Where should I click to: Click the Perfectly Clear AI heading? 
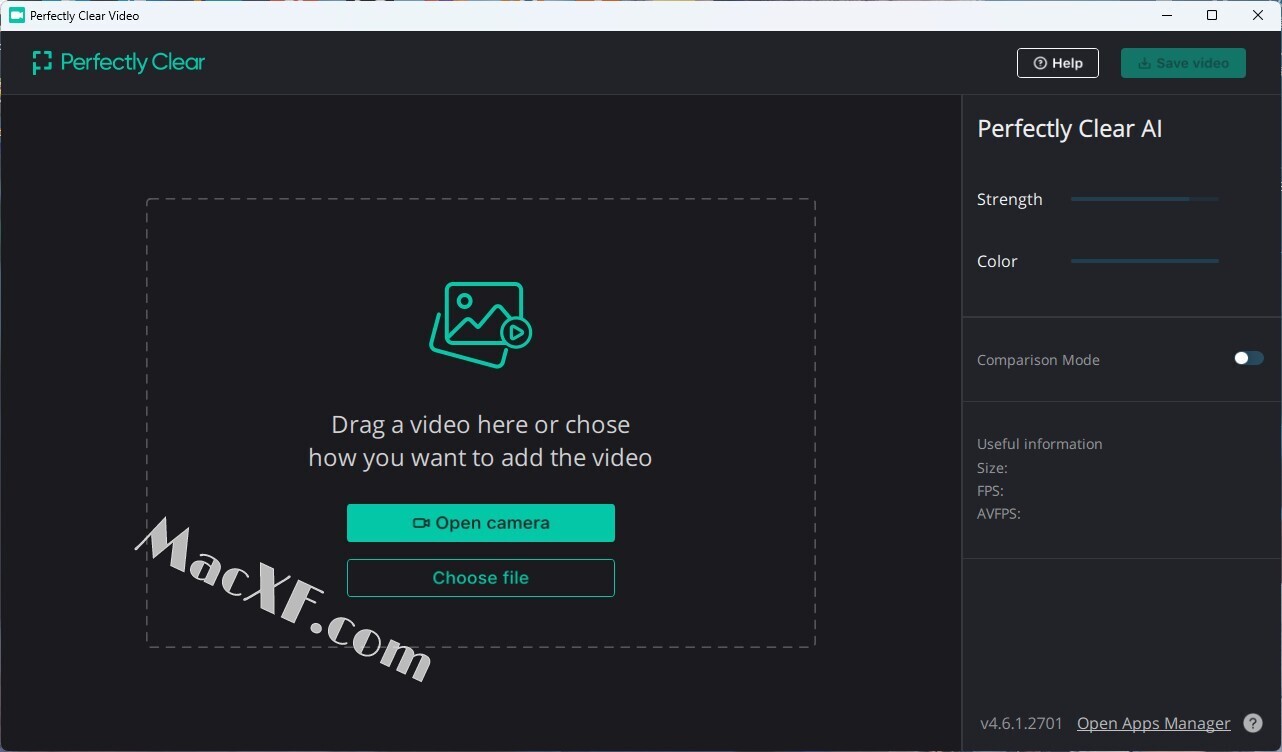(1070, 128)
